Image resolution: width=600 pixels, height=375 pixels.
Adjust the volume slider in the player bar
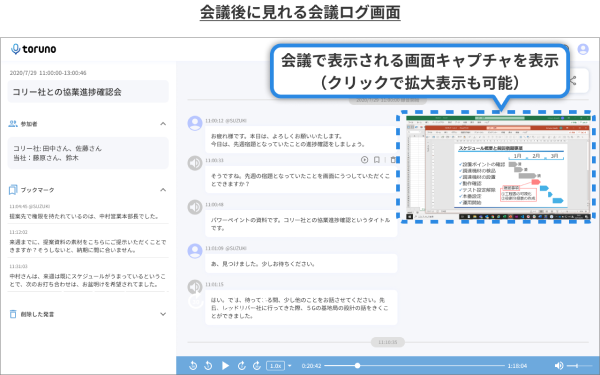(578, 366)
